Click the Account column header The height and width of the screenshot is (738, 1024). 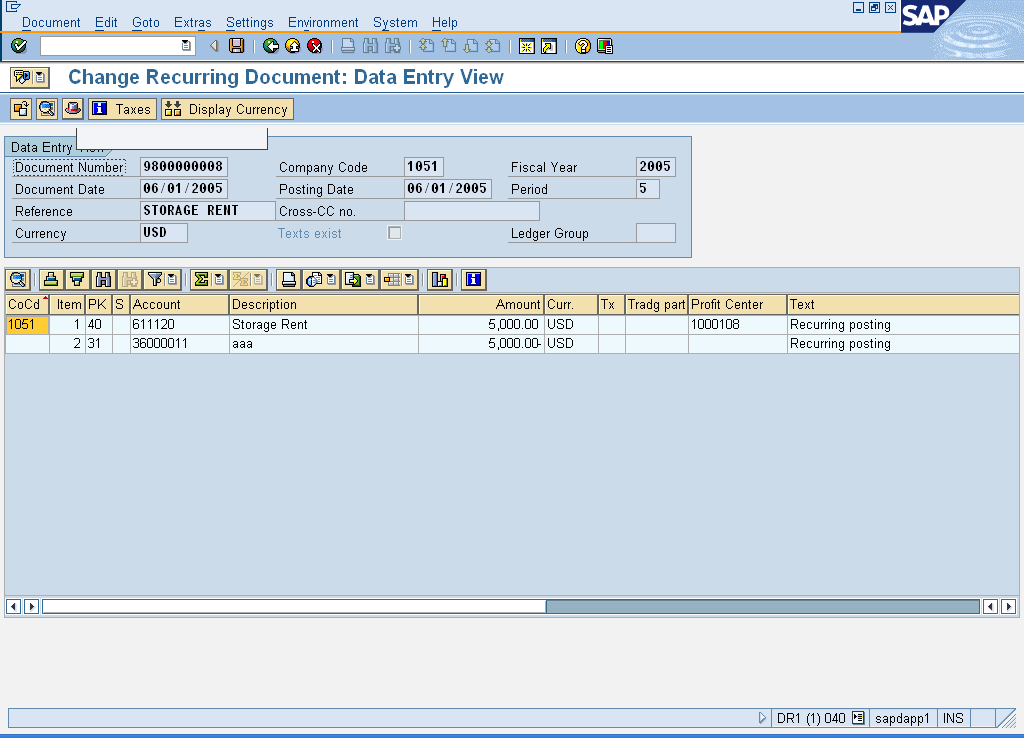180,304
